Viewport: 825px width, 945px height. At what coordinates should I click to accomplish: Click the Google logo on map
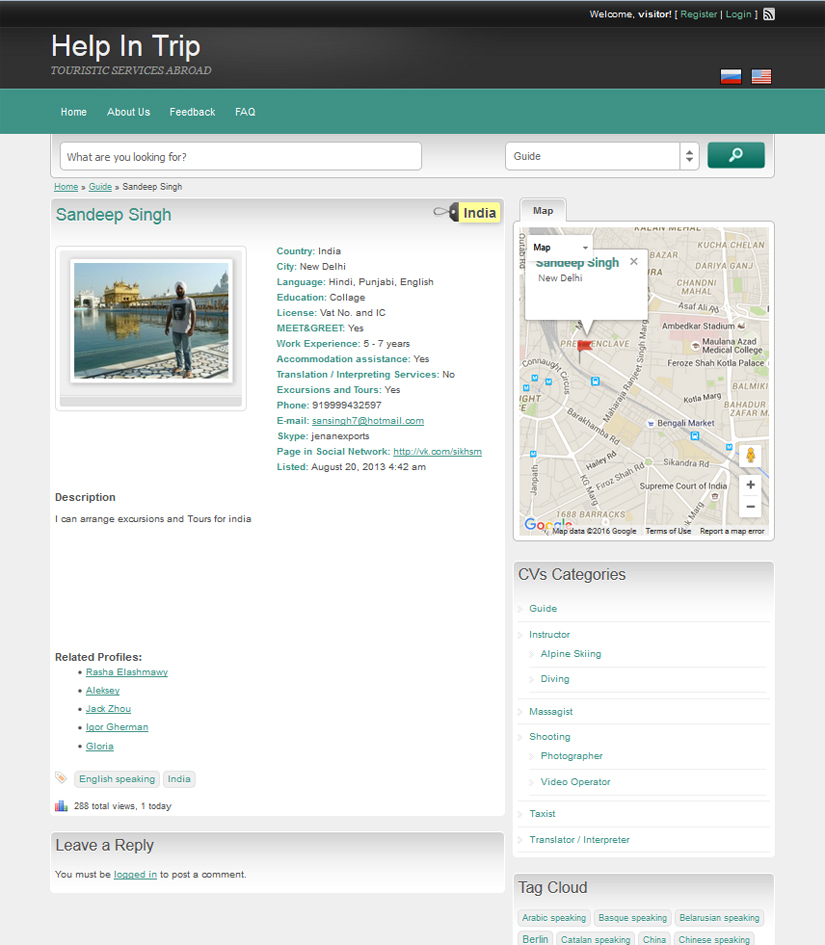coord(547,524)
